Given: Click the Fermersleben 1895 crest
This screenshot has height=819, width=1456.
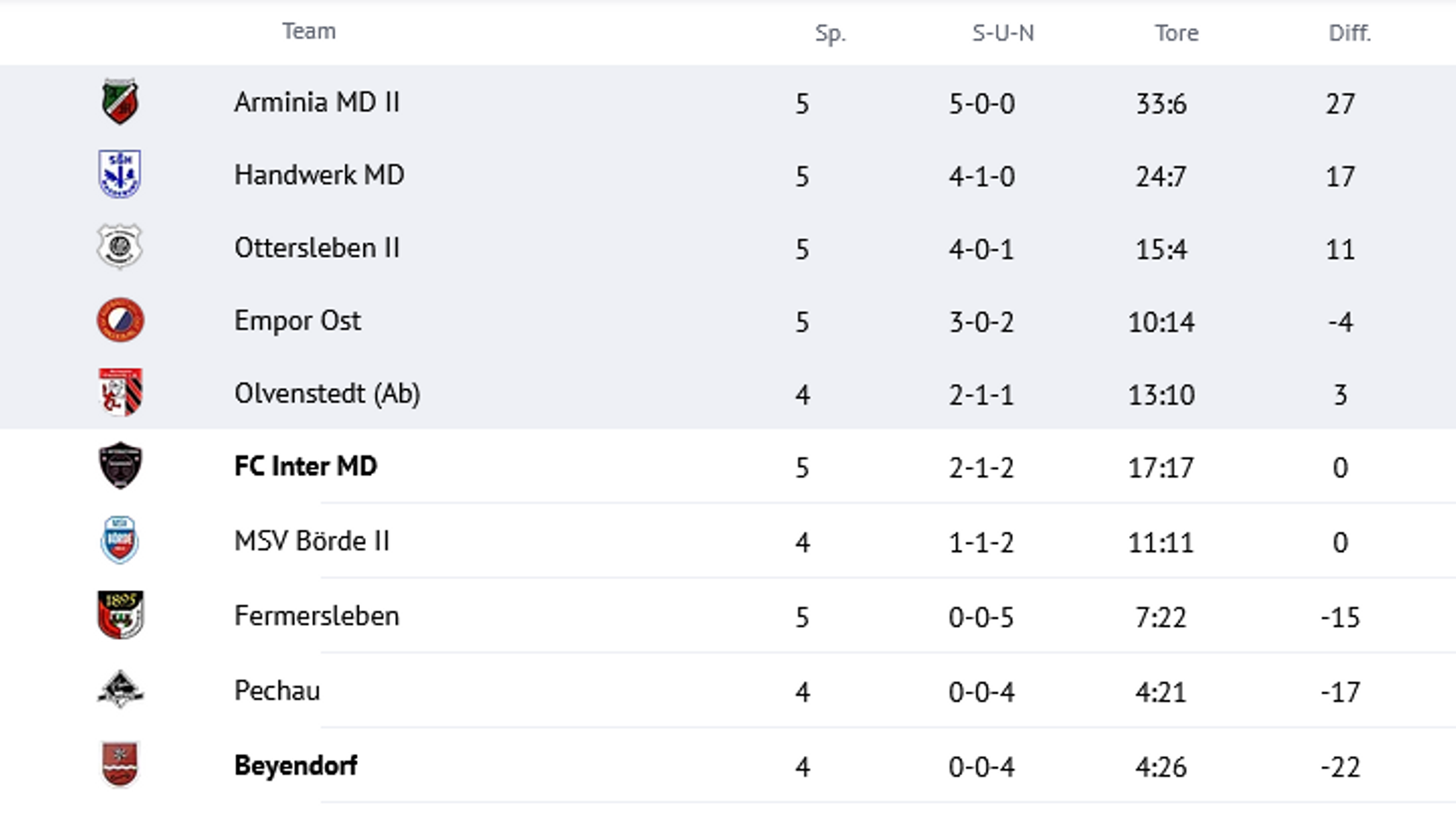Looking at the screenshot, I should coord(120,615).
